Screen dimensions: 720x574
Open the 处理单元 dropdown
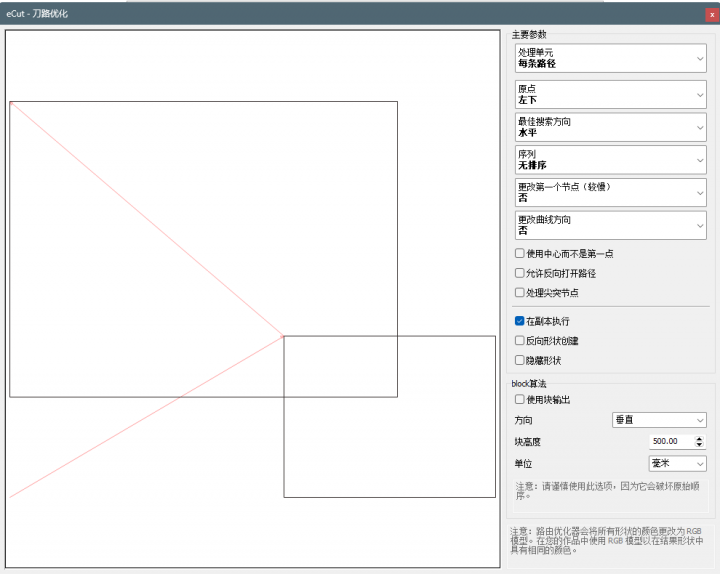click(x=610, y=58)
